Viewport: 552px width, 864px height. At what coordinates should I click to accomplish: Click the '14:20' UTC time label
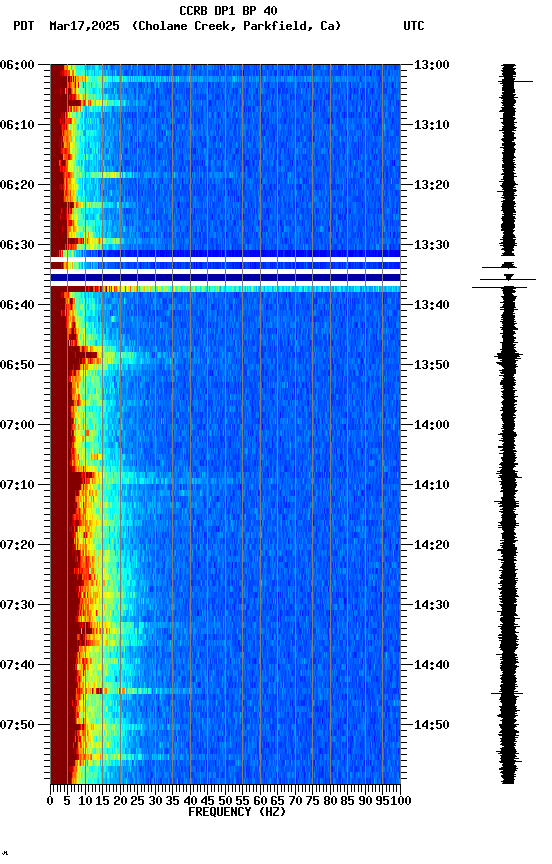click(x=432, y=545)
